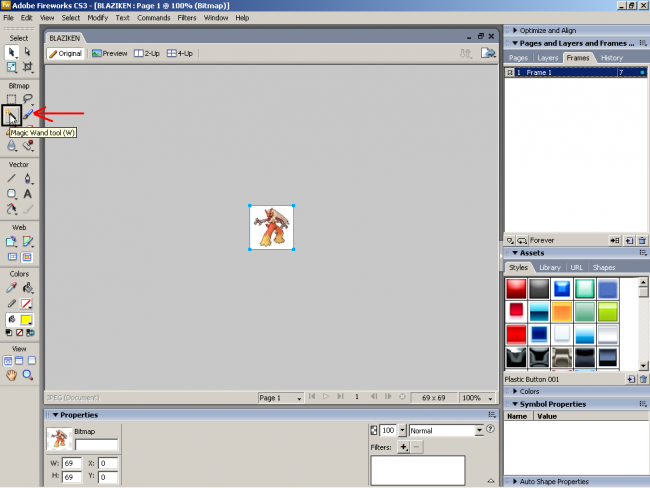
Task: Select the Paint Bucket tool
Action: tap(27, 288)
